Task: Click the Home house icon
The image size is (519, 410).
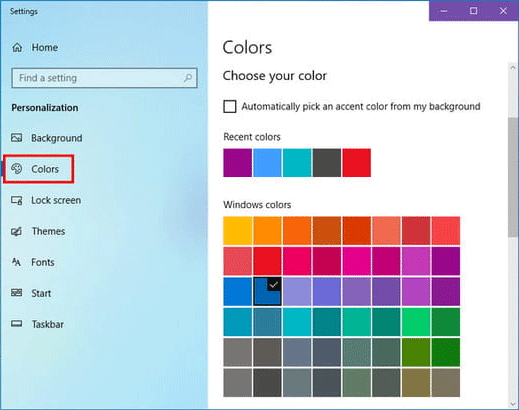Action: point(17,48)
